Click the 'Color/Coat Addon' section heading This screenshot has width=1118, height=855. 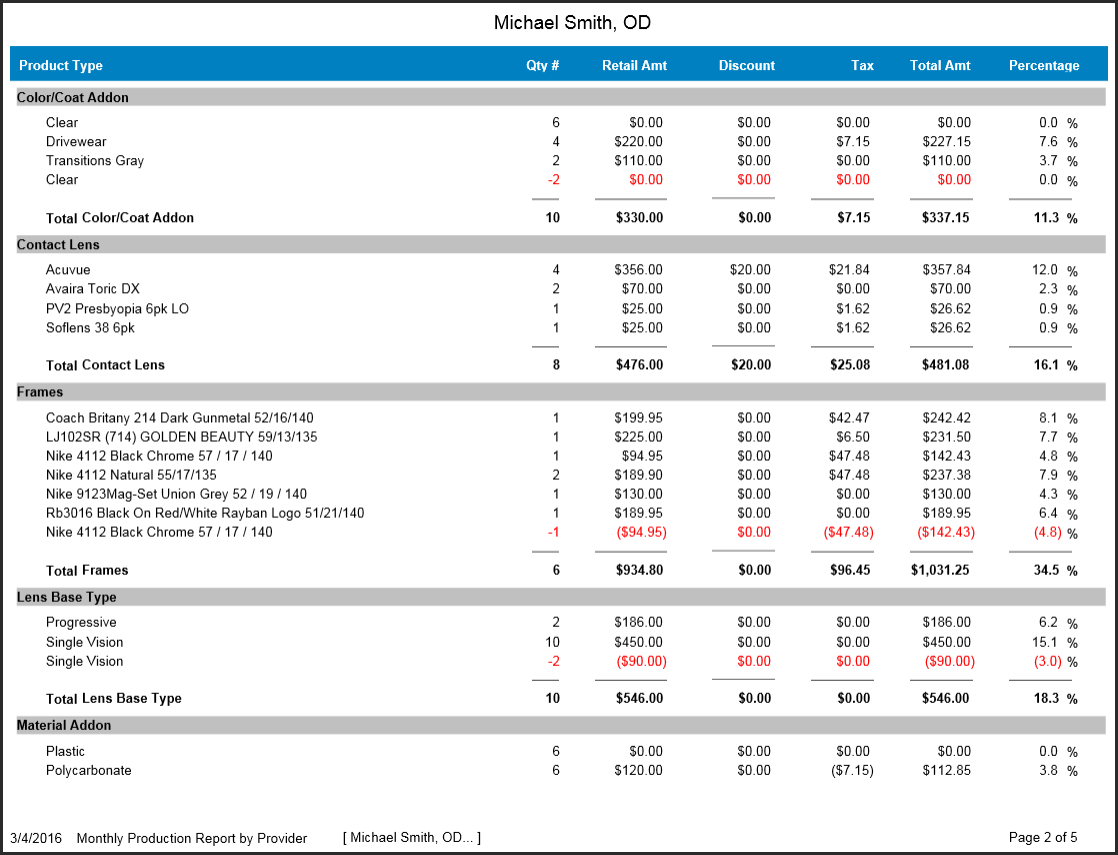point(73,98)
